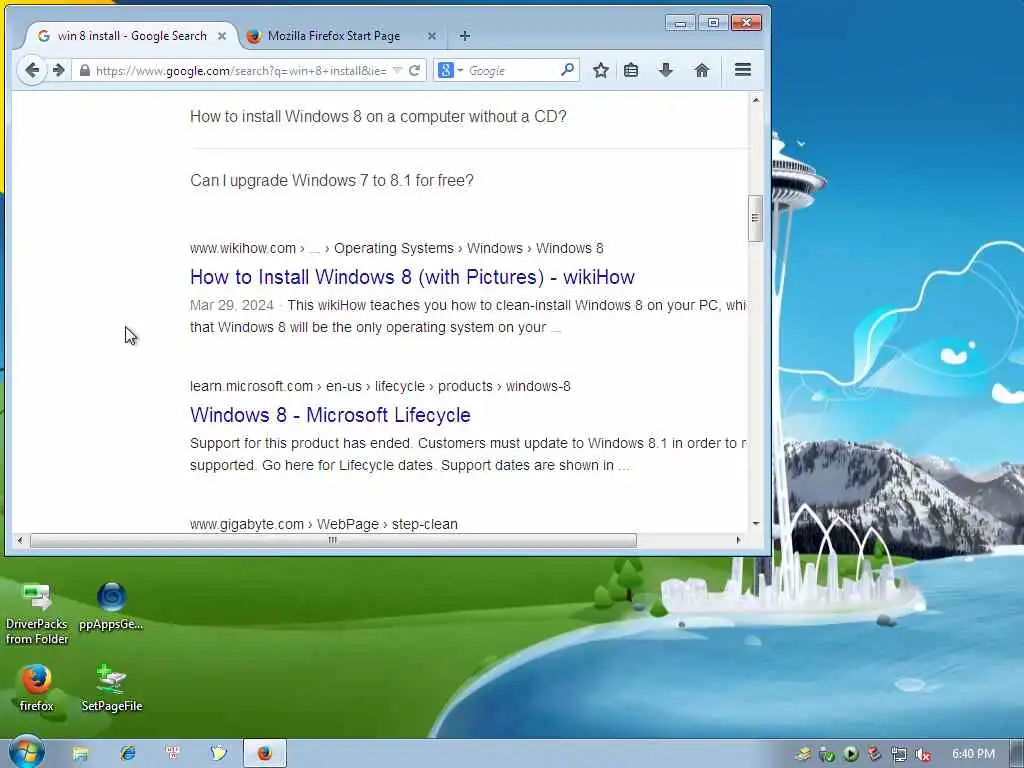This screenshot has width=1024, height=768.
Task: Click the scroll up arrow of the page
Action: pyautogui.click(x=756, y=100)
